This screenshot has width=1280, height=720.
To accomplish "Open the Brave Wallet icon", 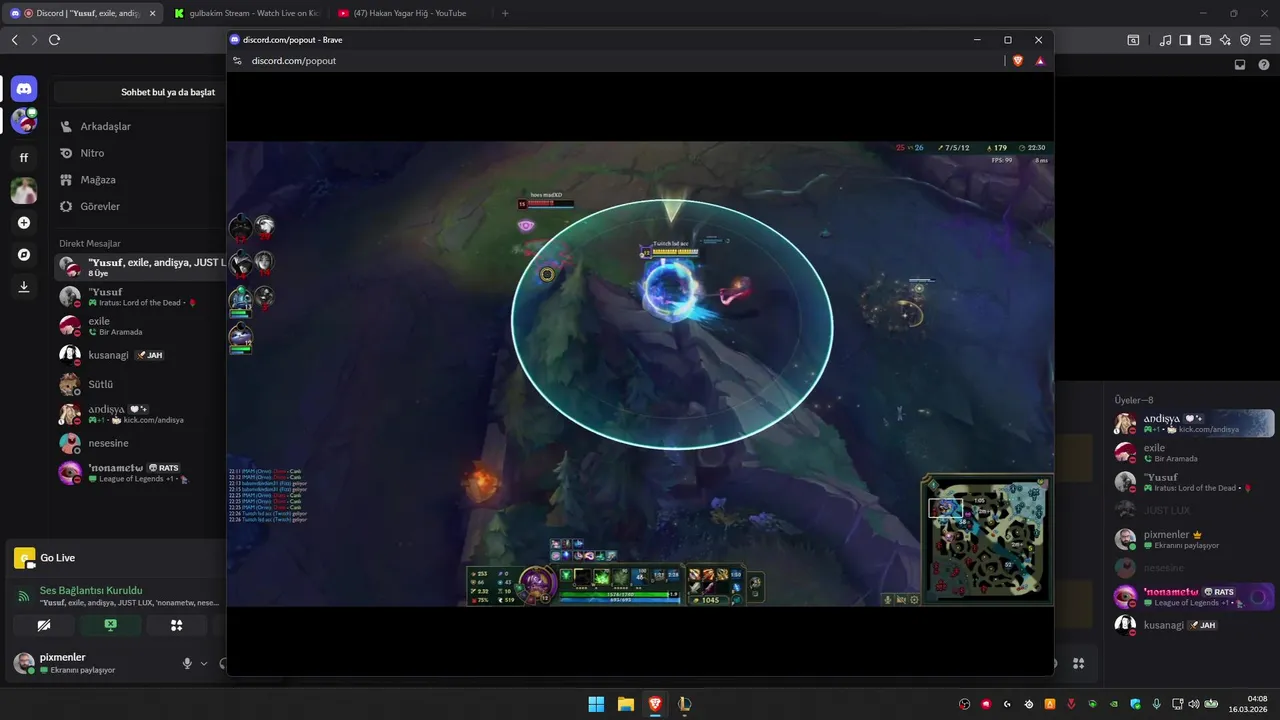I will 1205,40.
